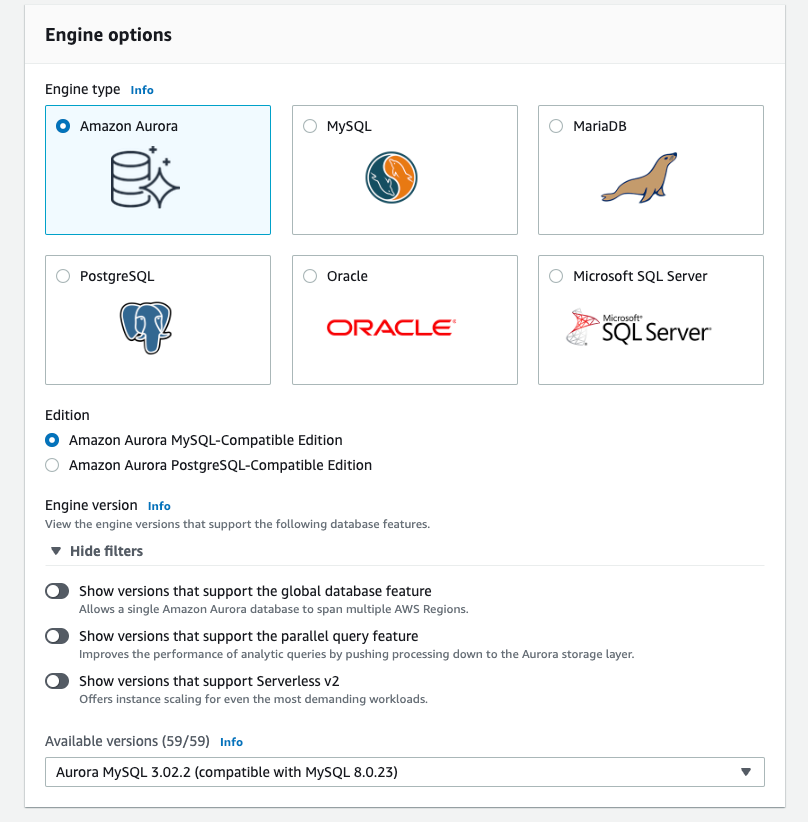Open the Available versions dropdown
The height and width of the screenshot is (822, 808).
(x=404, y=771)
